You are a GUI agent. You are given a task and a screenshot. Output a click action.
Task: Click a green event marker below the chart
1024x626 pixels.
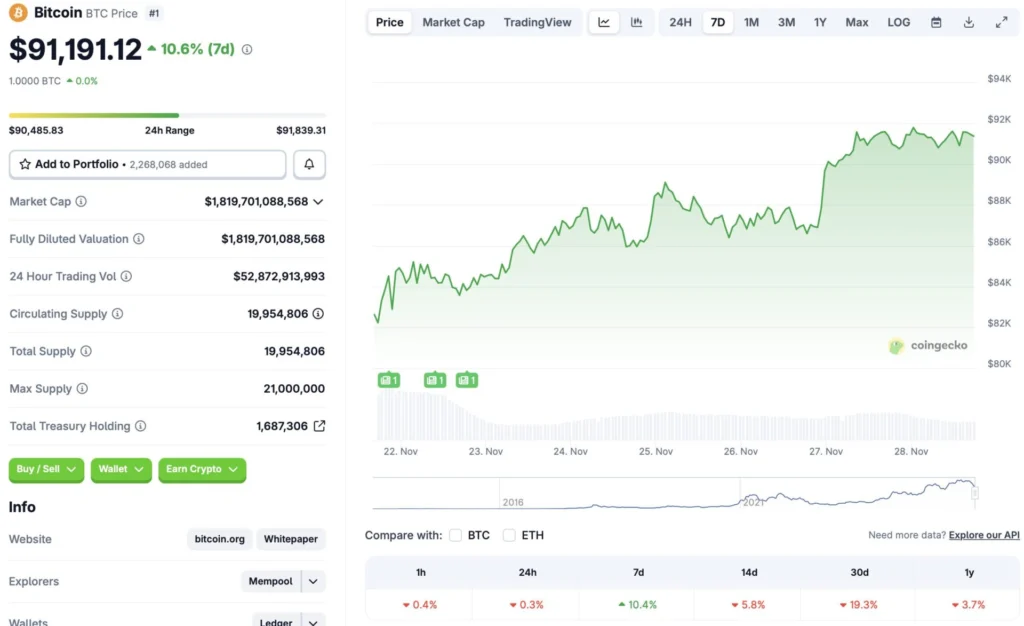pos(388,380)
